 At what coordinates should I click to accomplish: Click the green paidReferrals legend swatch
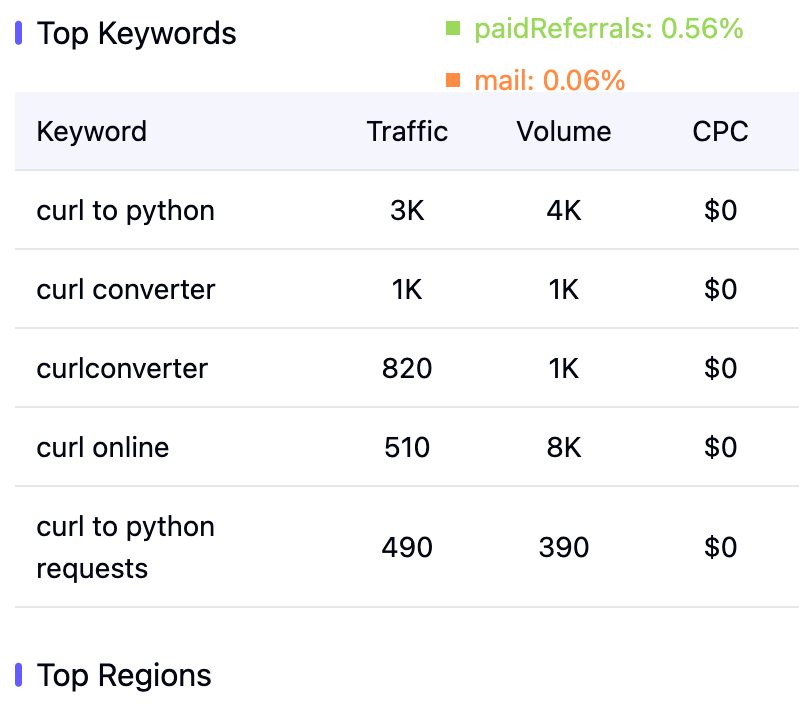pos(453,29)
